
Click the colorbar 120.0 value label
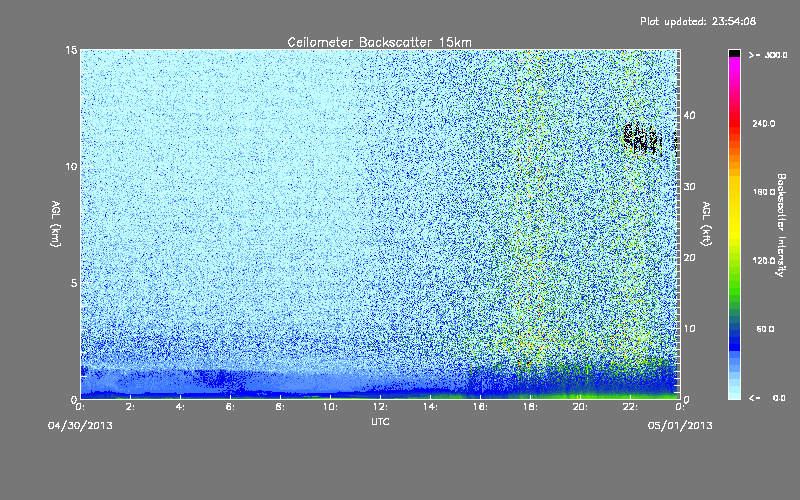(764, 260)
